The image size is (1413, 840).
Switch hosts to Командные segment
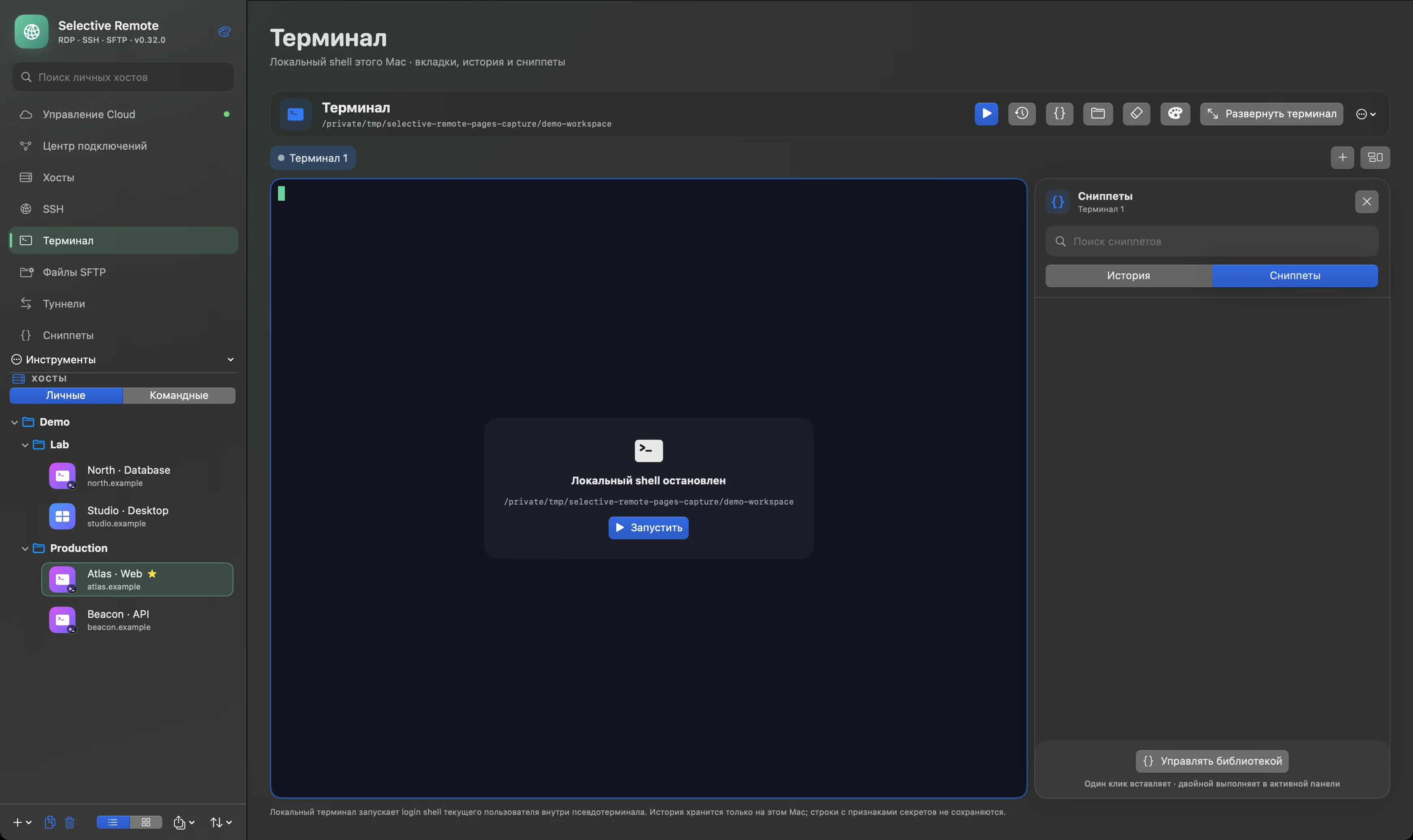click(x=179, y=395)
